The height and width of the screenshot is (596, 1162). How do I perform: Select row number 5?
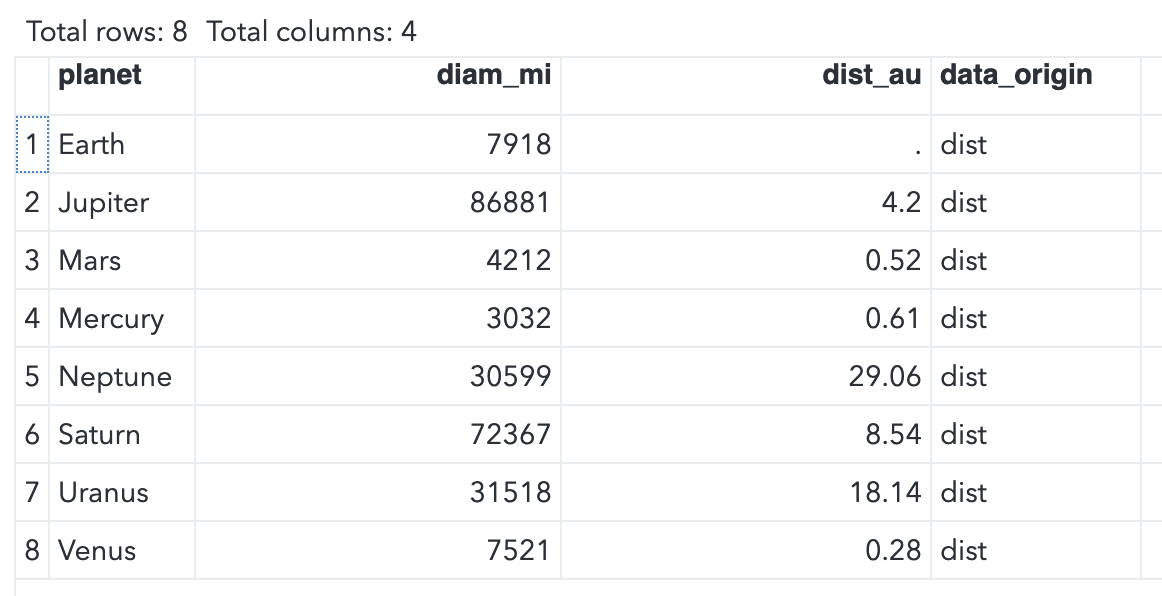(x=32, y=377)
